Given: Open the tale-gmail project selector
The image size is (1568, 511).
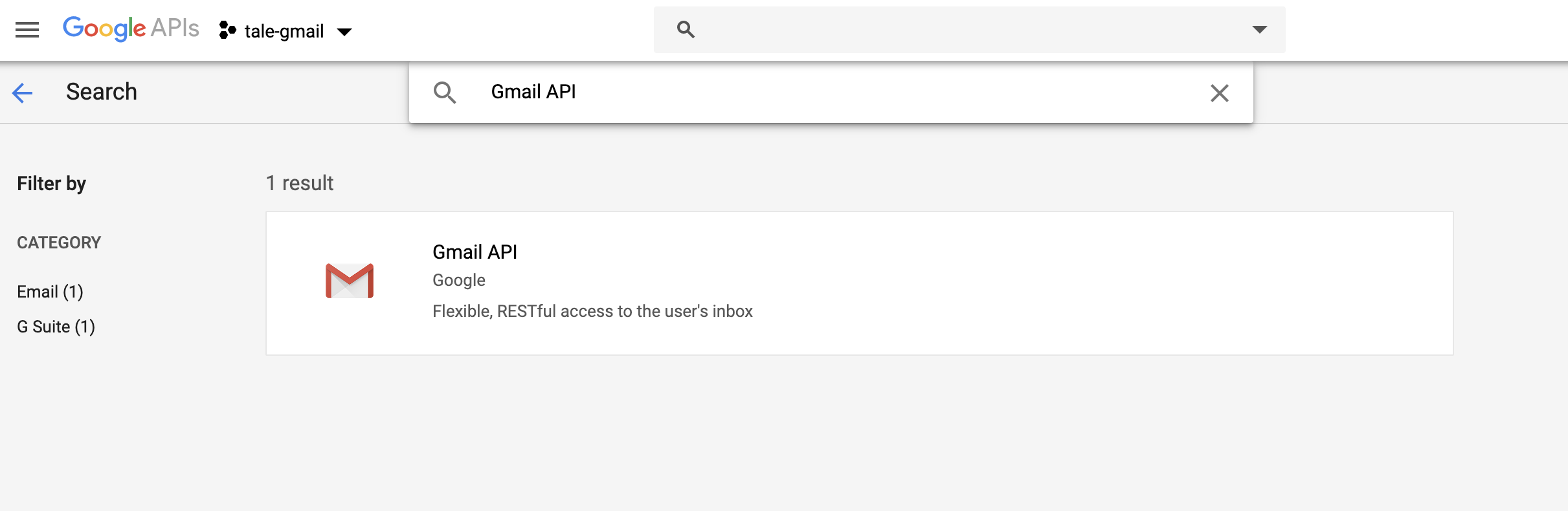Looking at the screenshot, I should click(285, 30).
